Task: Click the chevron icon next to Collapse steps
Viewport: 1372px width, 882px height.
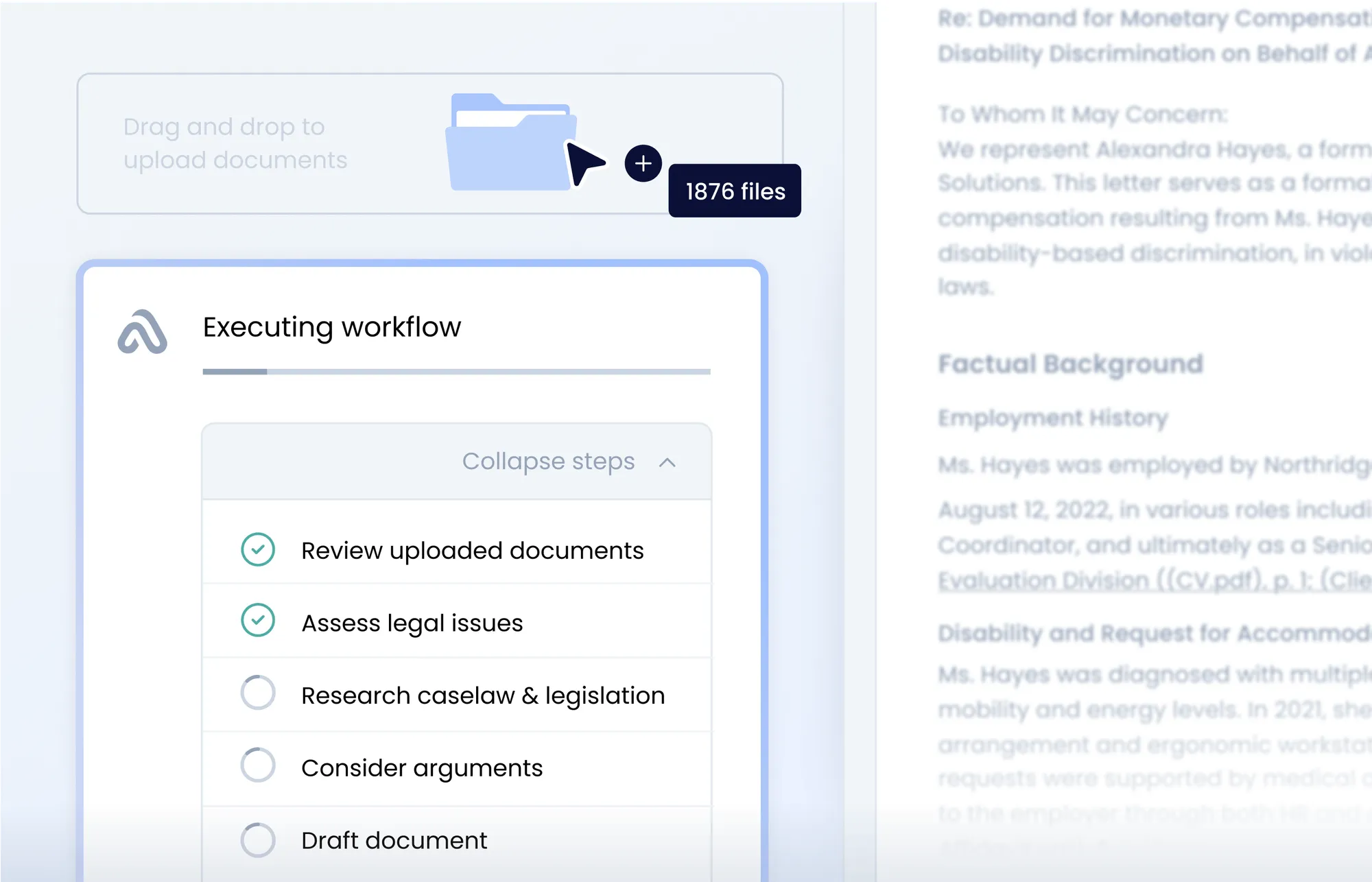Action: [x=666, y=462]
